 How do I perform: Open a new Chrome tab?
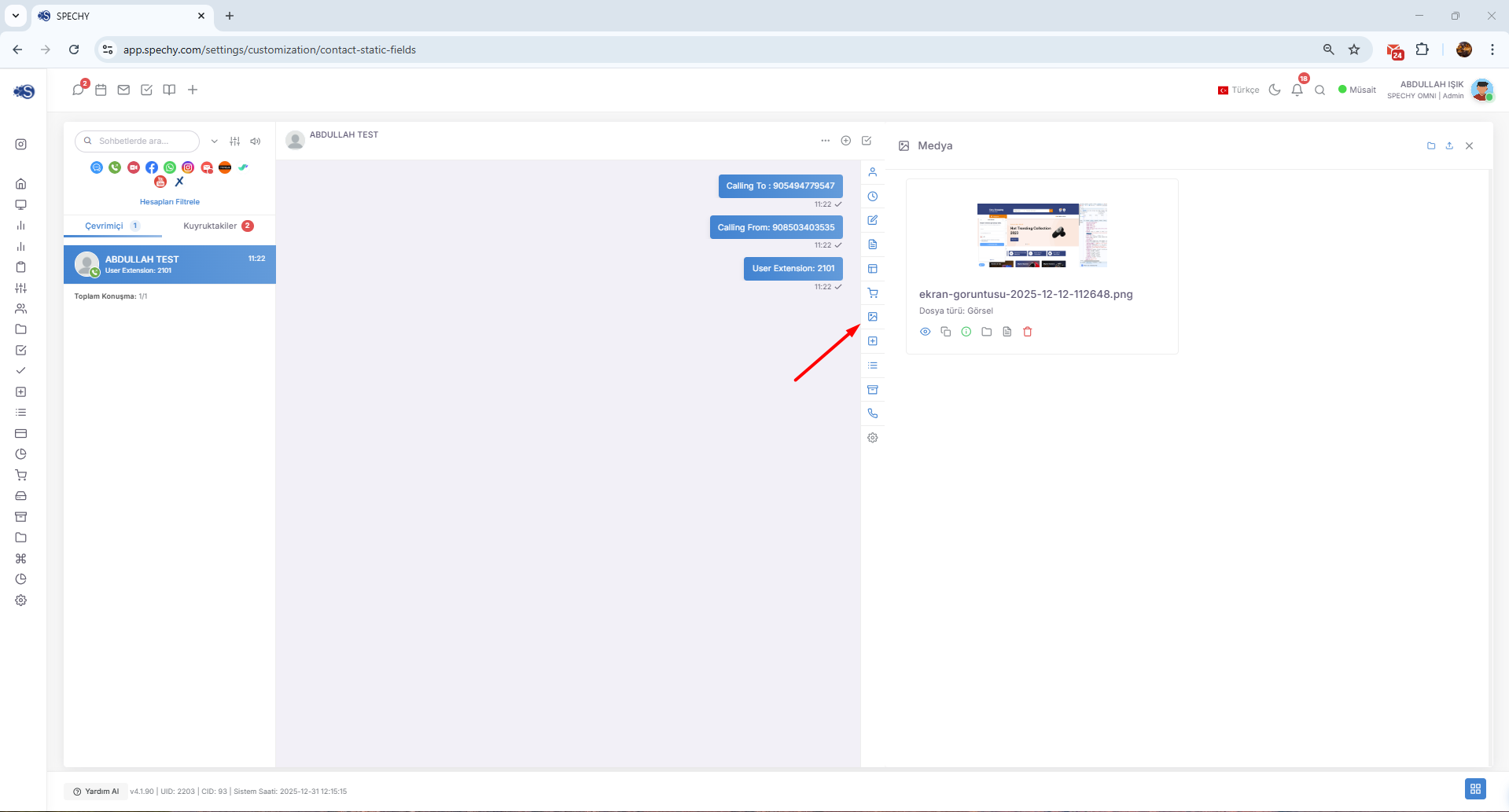click(230, 16)
